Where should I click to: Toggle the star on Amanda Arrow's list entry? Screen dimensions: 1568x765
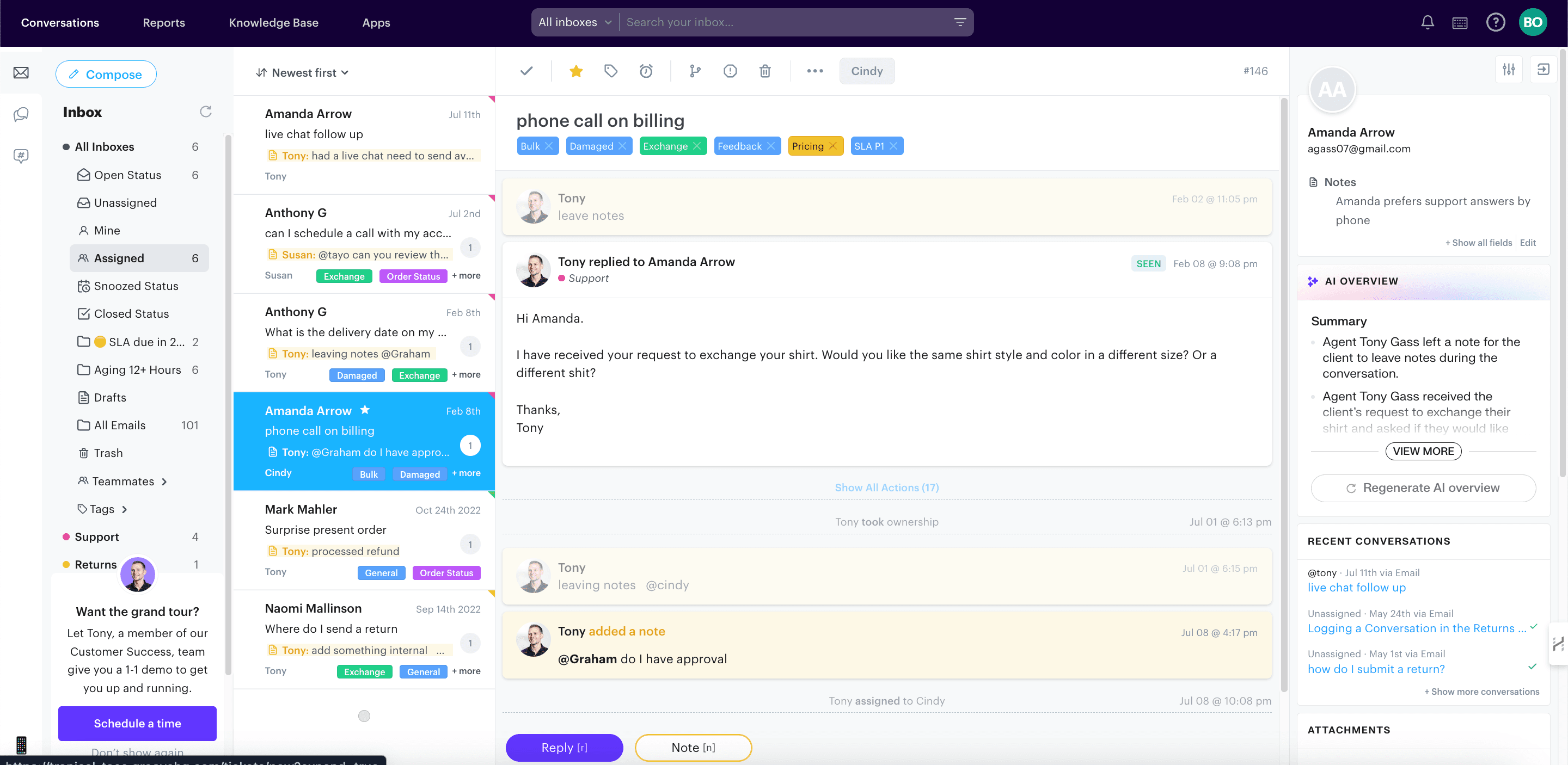365,410
